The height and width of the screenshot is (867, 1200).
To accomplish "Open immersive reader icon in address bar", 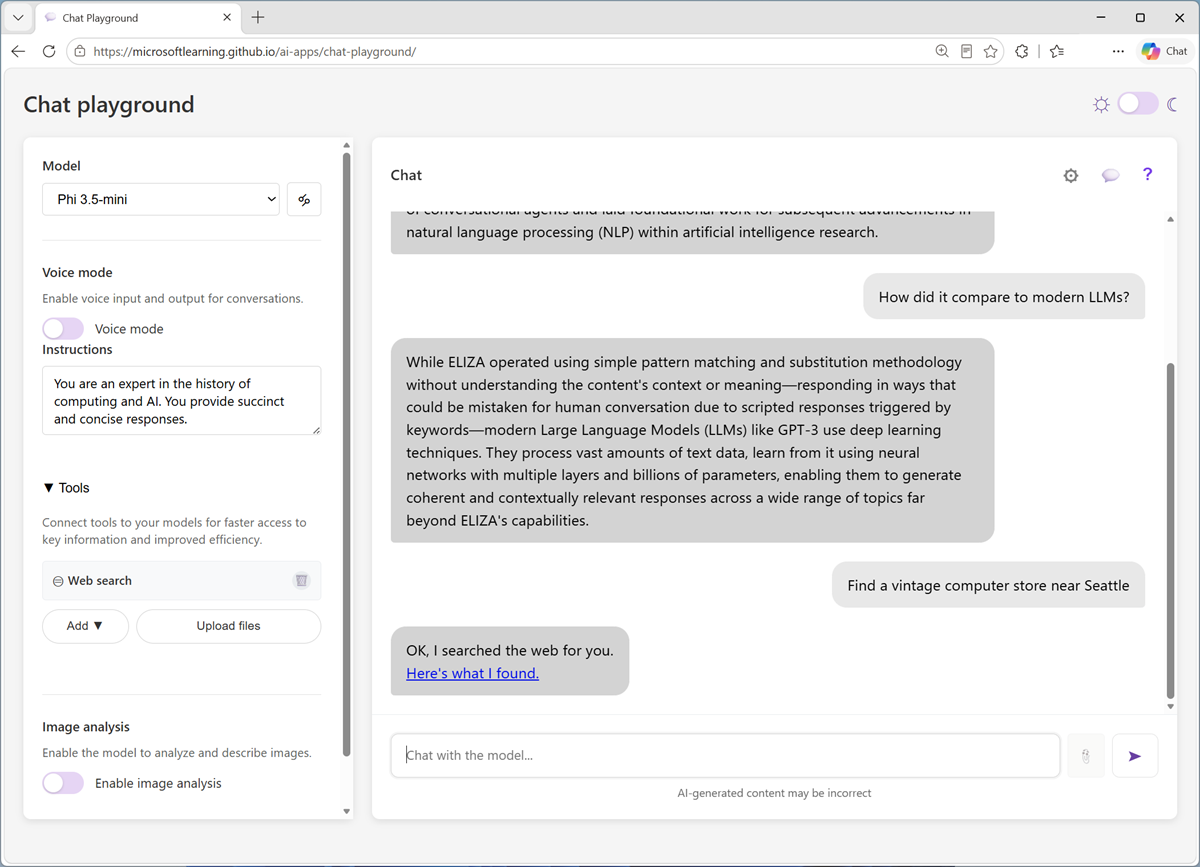I will coord(966,51).
